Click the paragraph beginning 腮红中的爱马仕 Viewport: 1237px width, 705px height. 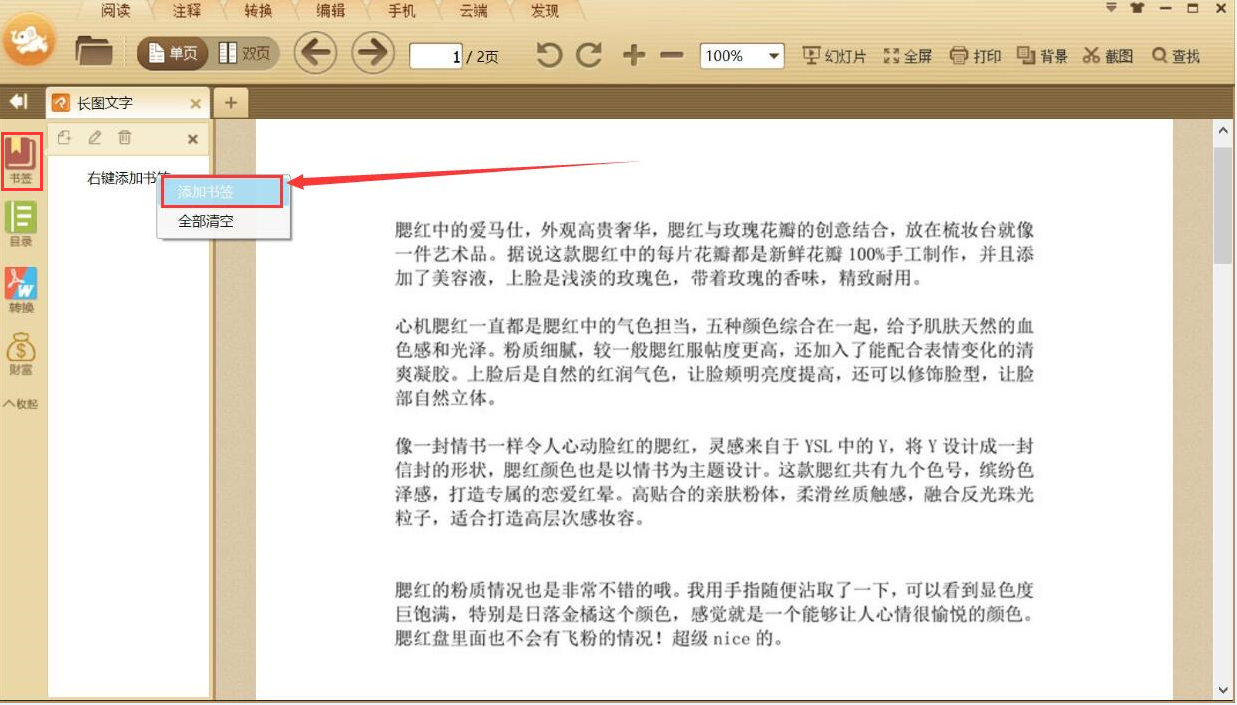pyautogui.click(x=714, y=254)
